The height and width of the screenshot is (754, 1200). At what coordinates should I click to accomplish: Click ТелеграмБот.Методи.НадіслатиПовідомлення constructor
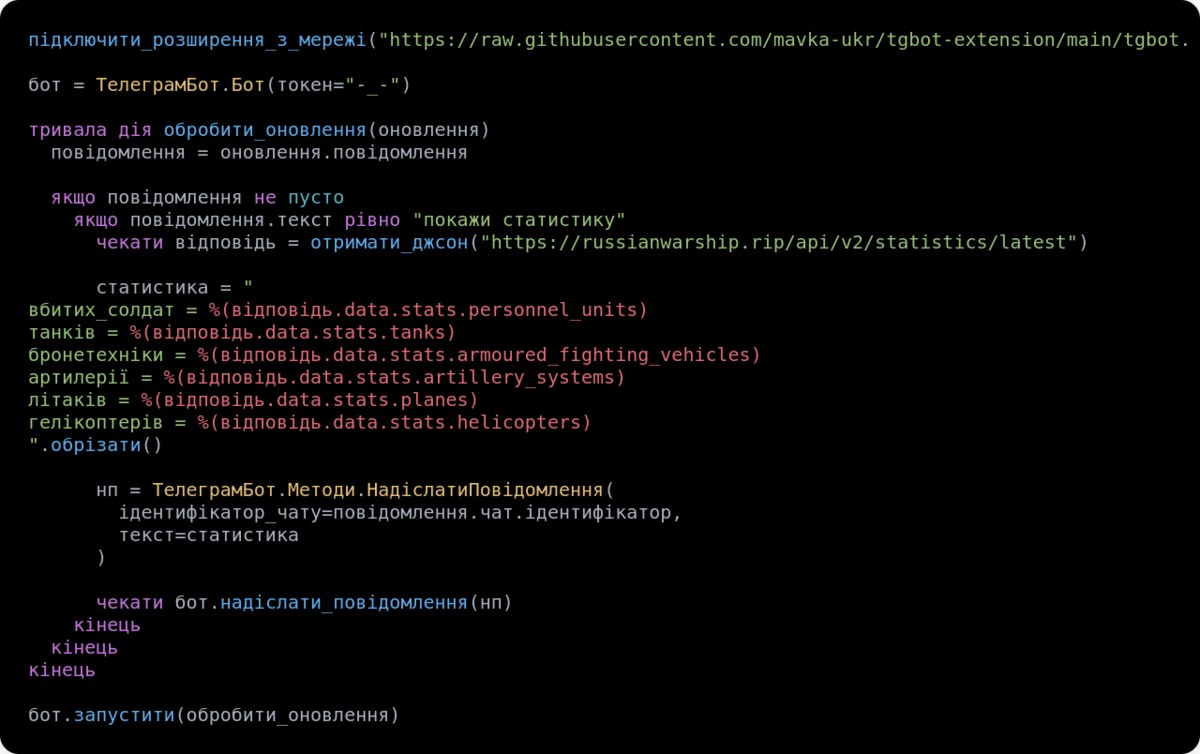(378, 490)
